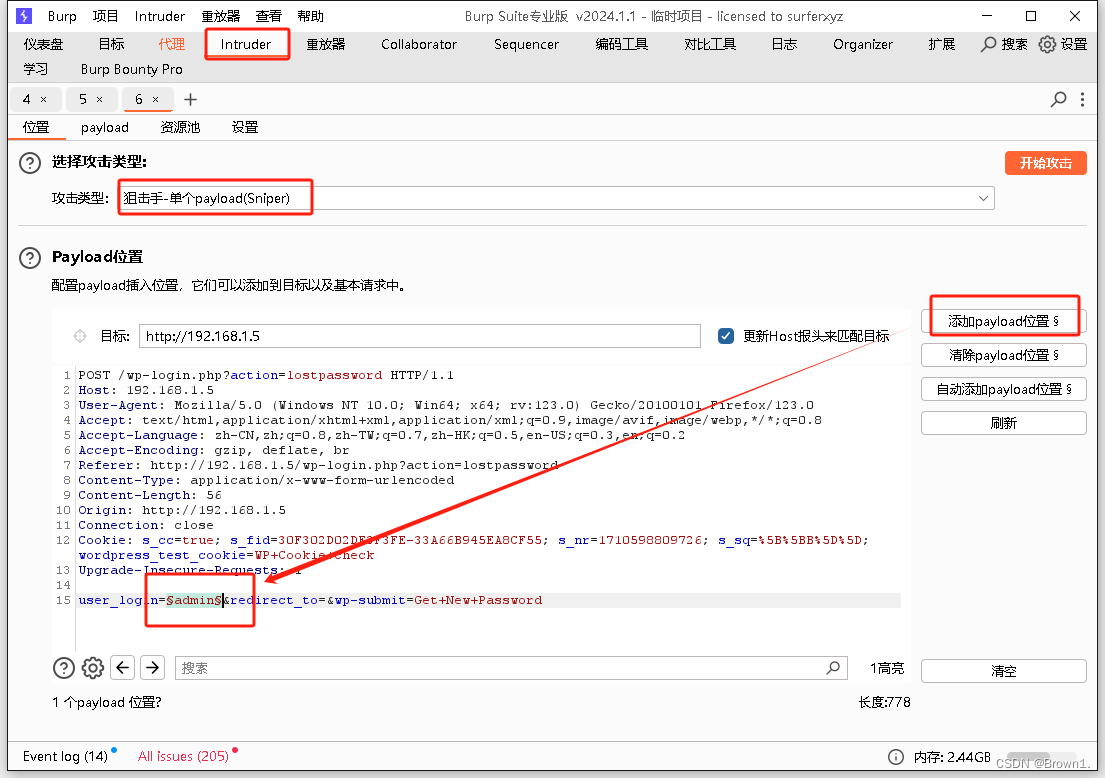
Task: Open the 项目 menu
Action: pos(106,16)
